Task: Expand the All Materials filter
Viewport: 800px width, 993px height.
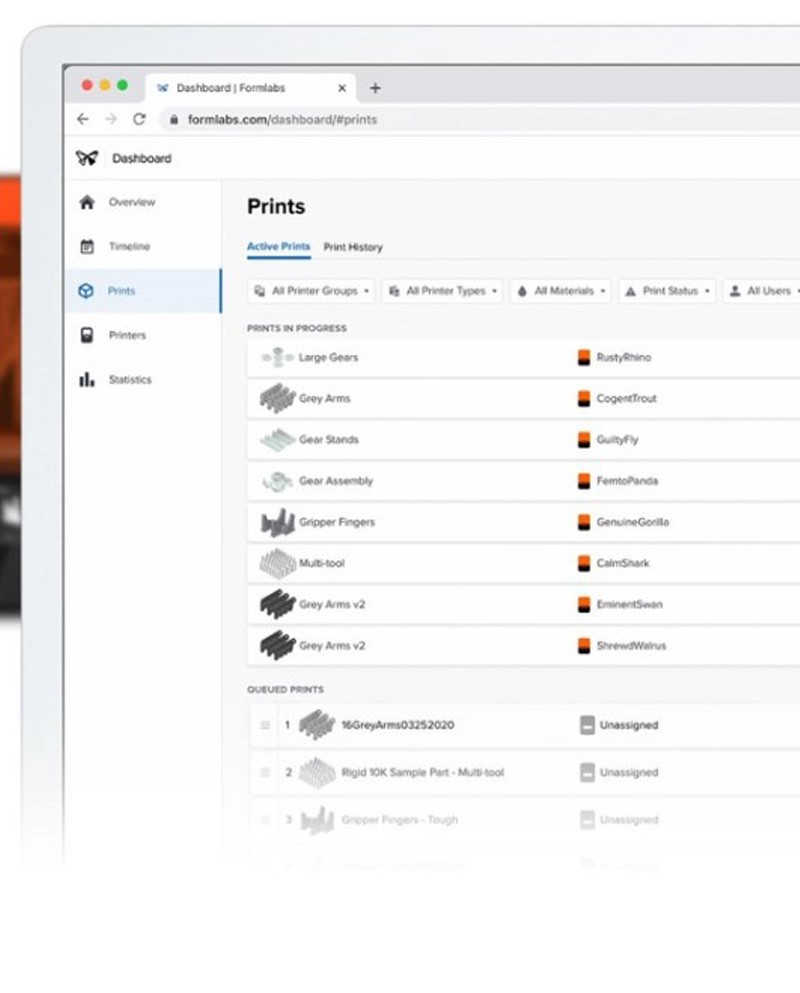Action: (561, 291)
